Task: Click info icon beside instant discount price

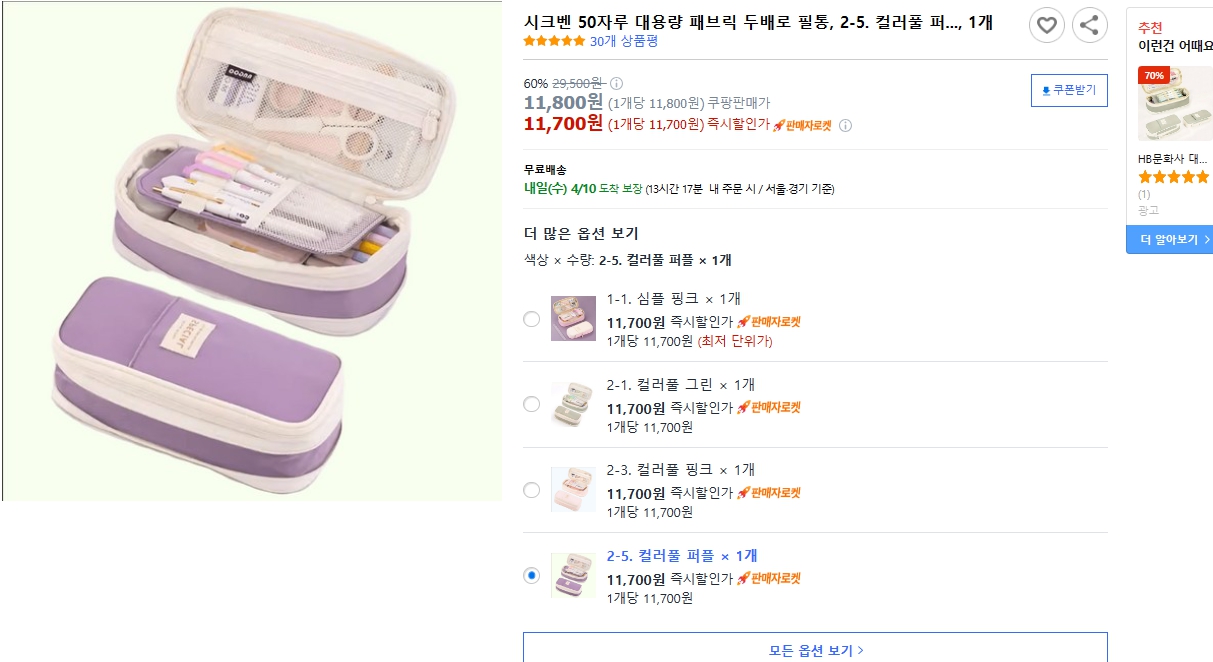Action: (x=845, y=125)
